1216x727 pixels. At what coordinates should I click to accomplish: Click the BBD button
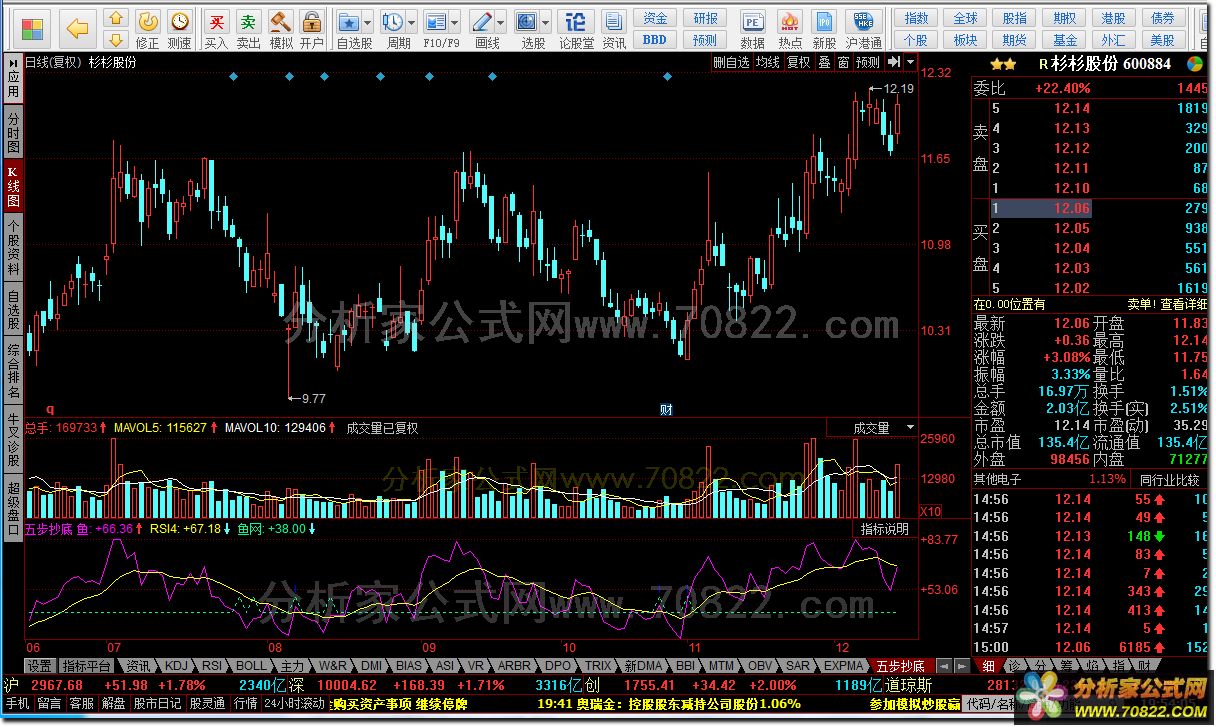tap(655, 40)
